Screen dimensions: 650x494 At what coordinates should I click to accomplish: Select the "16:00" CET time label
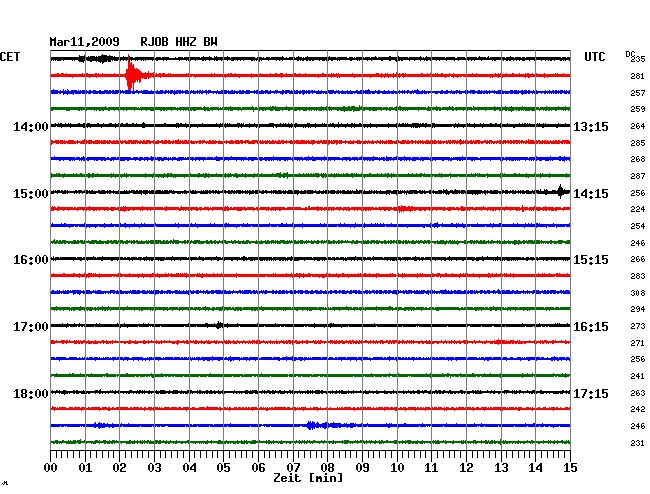(x=31, y=260)
